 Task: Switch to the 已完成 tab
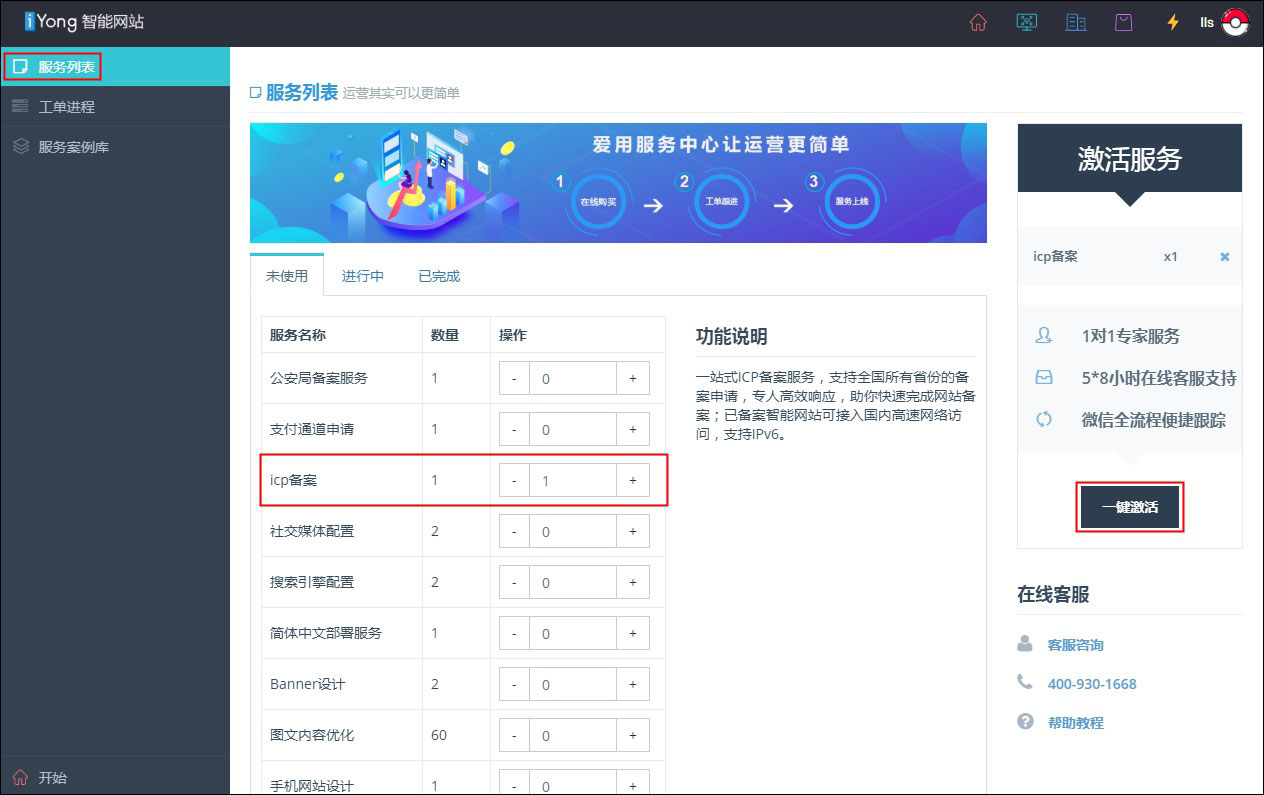(x=439, y=276)
